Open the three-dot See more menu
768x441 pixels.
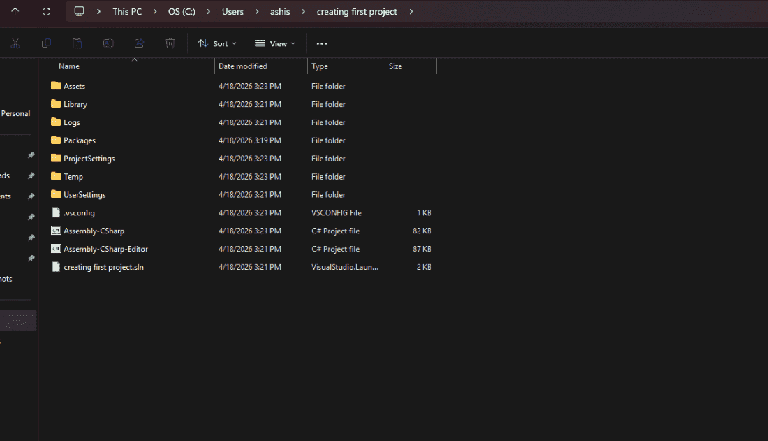click(321, 44)
